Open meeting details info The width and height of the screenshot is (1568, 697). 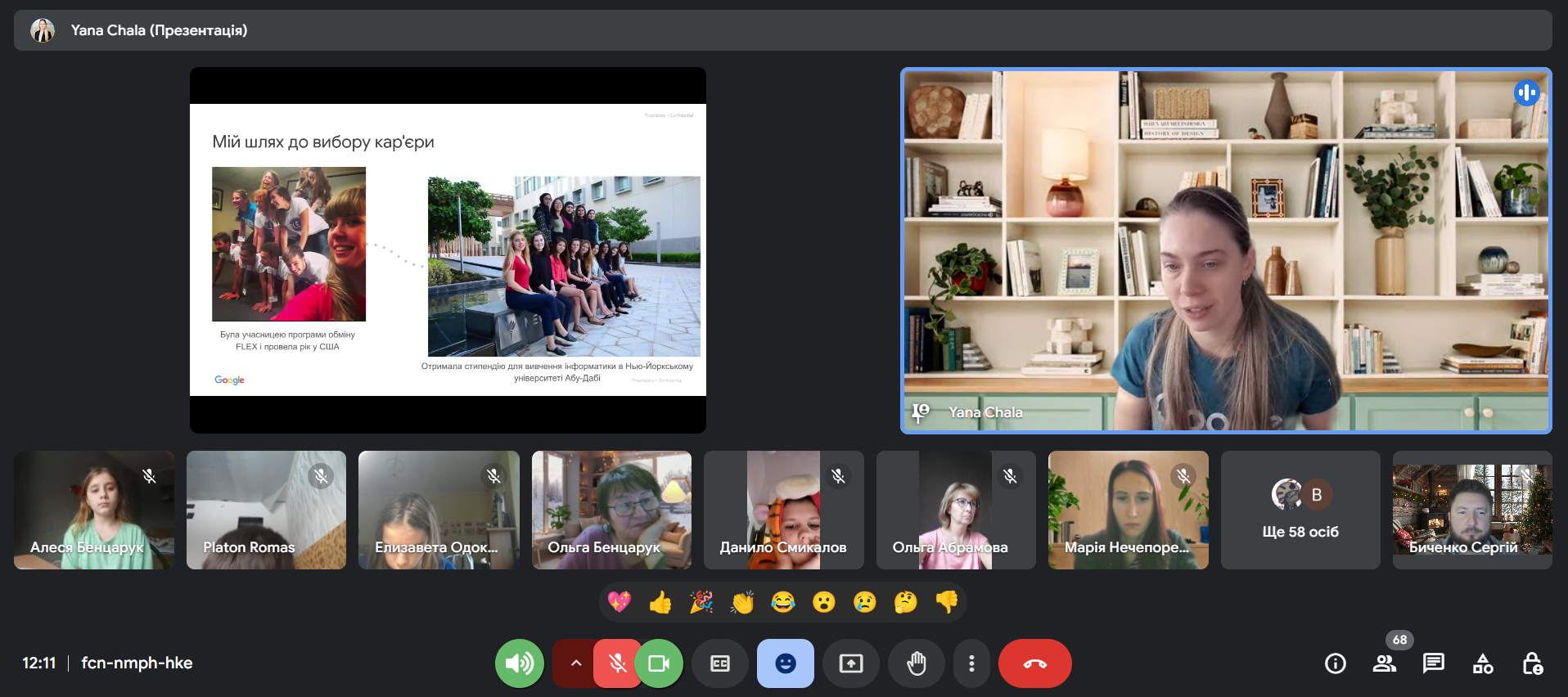(x=1335, y=663)
